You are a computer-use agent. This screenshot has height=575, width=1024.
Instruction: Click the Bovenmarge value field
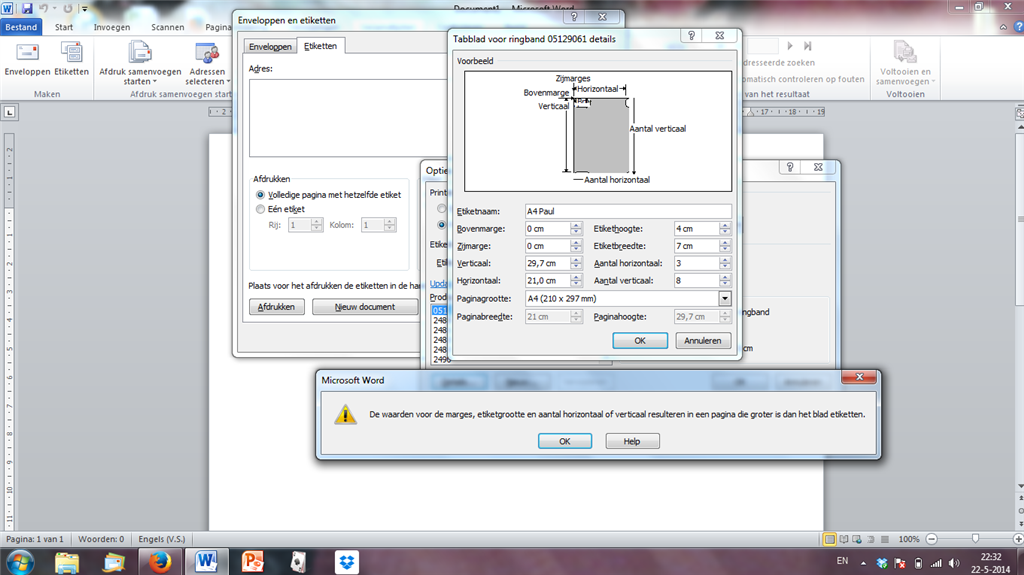click(x=548, y=229)
